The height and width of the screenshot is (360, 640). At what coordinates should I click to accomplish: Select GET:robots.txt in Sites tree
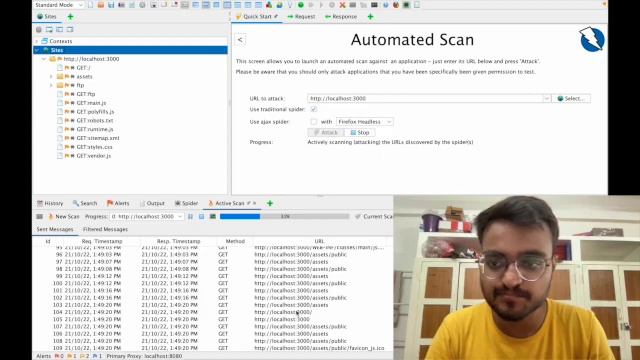tap(95, 120)
